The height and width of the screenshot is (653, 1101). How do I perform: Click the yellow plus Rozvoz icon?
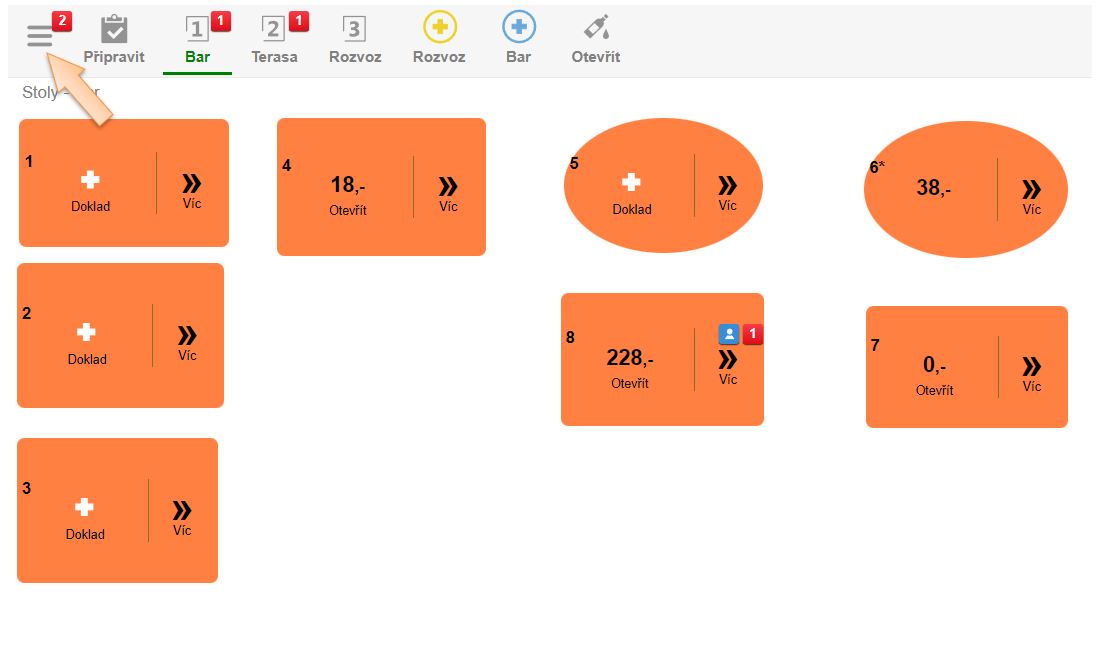pyautogui.click(x=439, y=28)
